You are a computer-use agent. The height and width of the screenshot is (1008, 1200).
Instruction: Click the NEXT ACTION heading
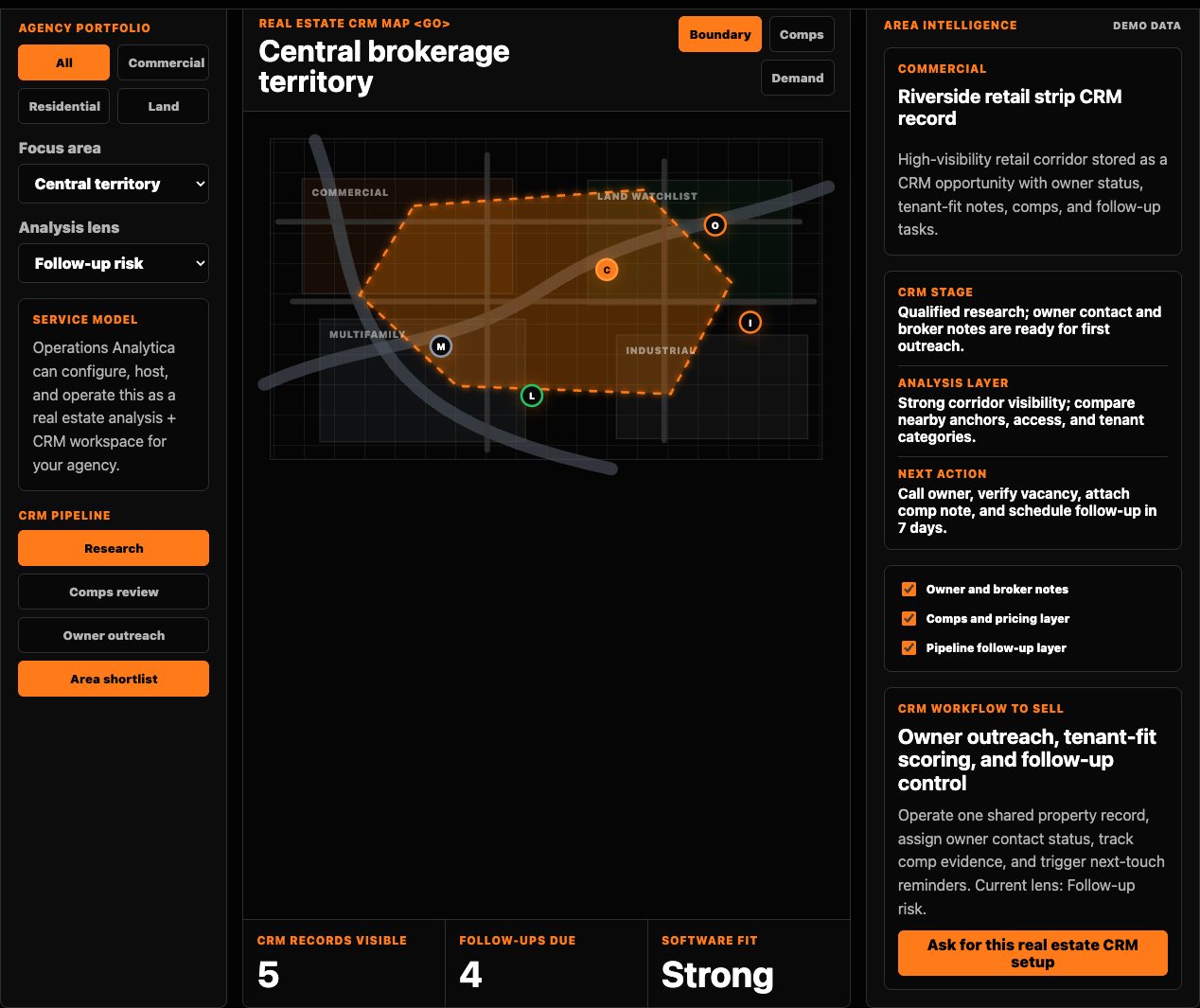(x=943, y=474)
